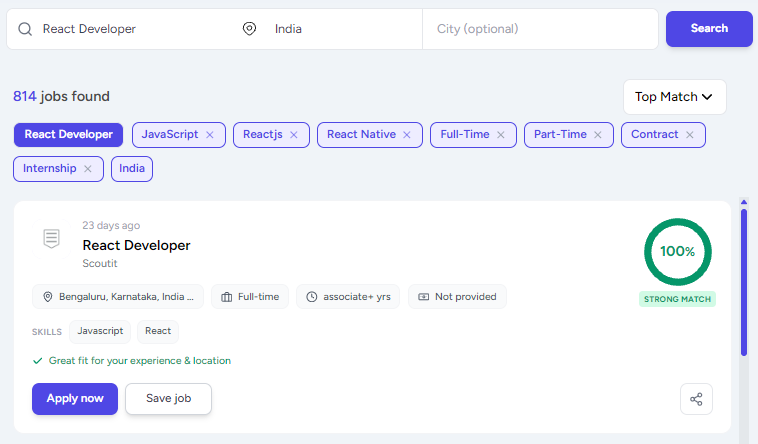Screen dimensions: 758x444
Task: Click the Apply now button
Action: pyautogui.click(x=75, y=399)
